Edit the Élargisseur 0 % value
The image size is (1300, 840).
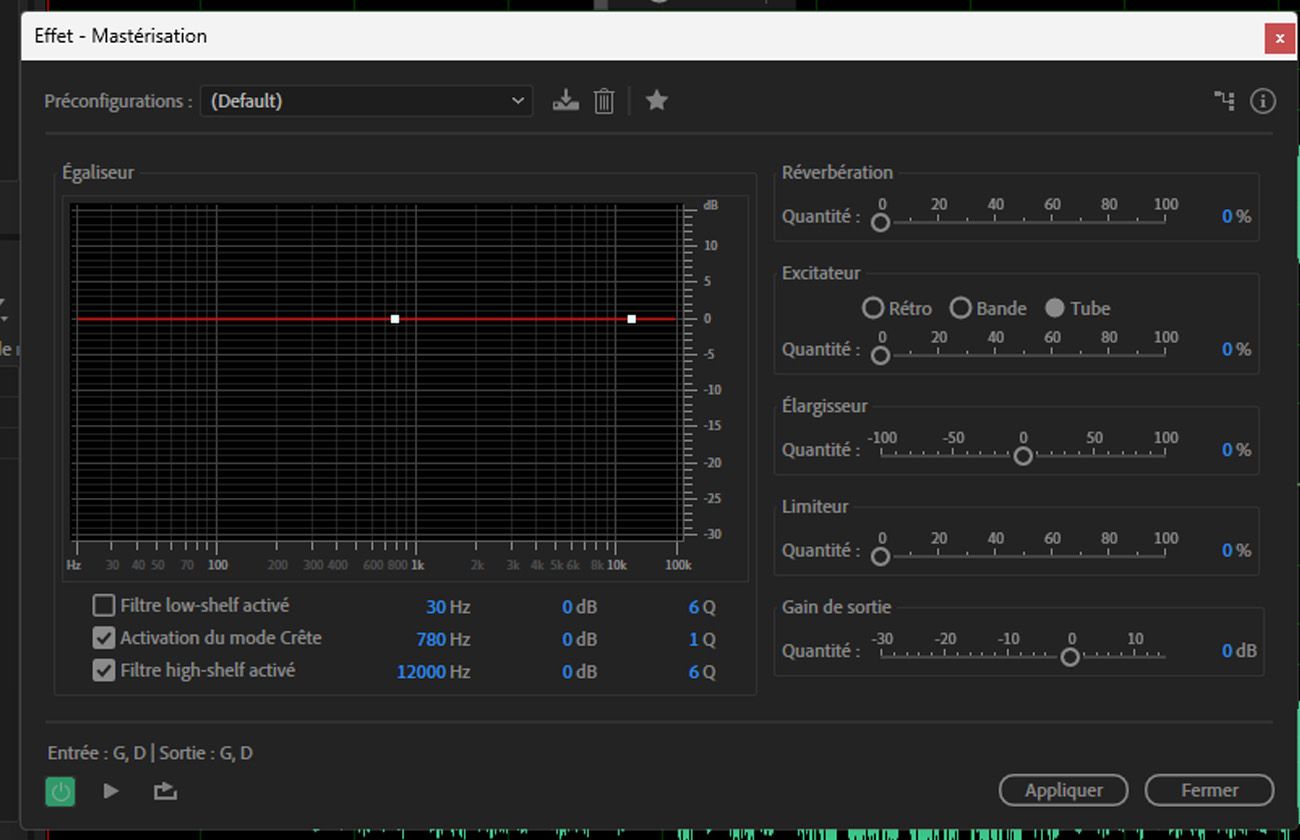(1227, 450)
